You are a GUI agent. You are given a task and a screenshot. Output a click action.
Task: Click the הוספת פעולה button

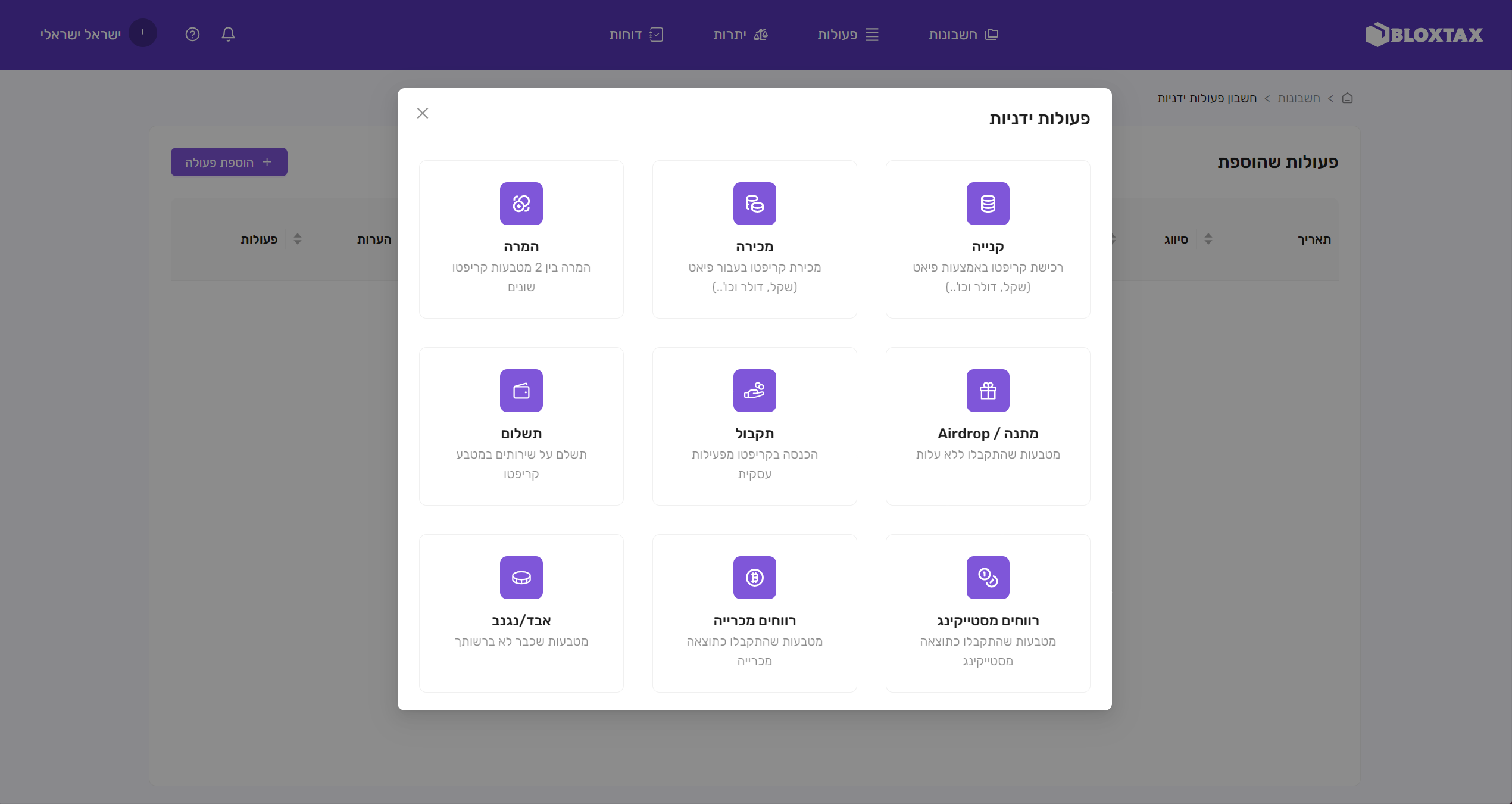[229, 162]
